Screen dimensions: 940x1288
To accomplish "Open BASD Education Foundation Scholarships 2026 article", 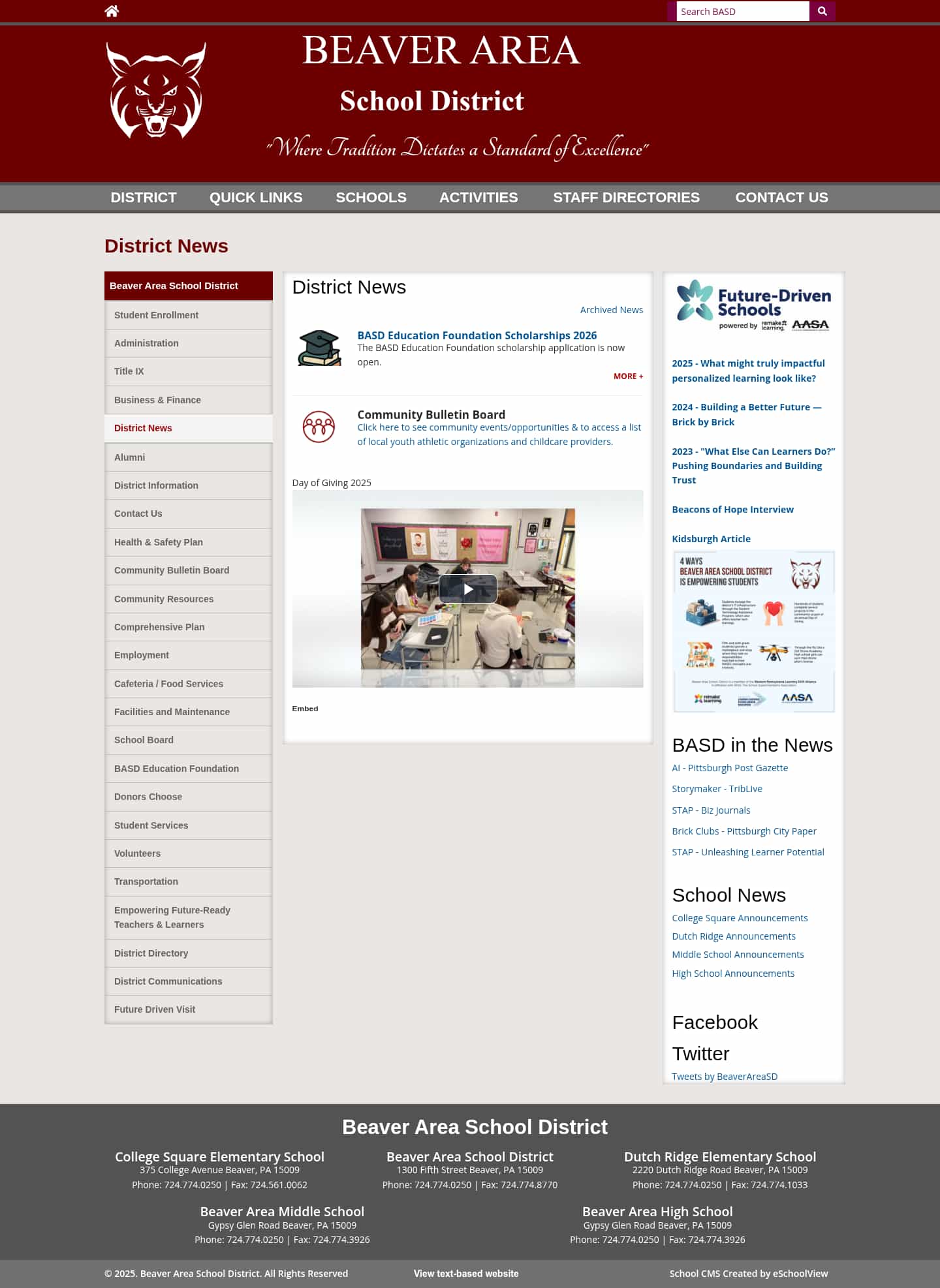I will [x=477, y=335].
